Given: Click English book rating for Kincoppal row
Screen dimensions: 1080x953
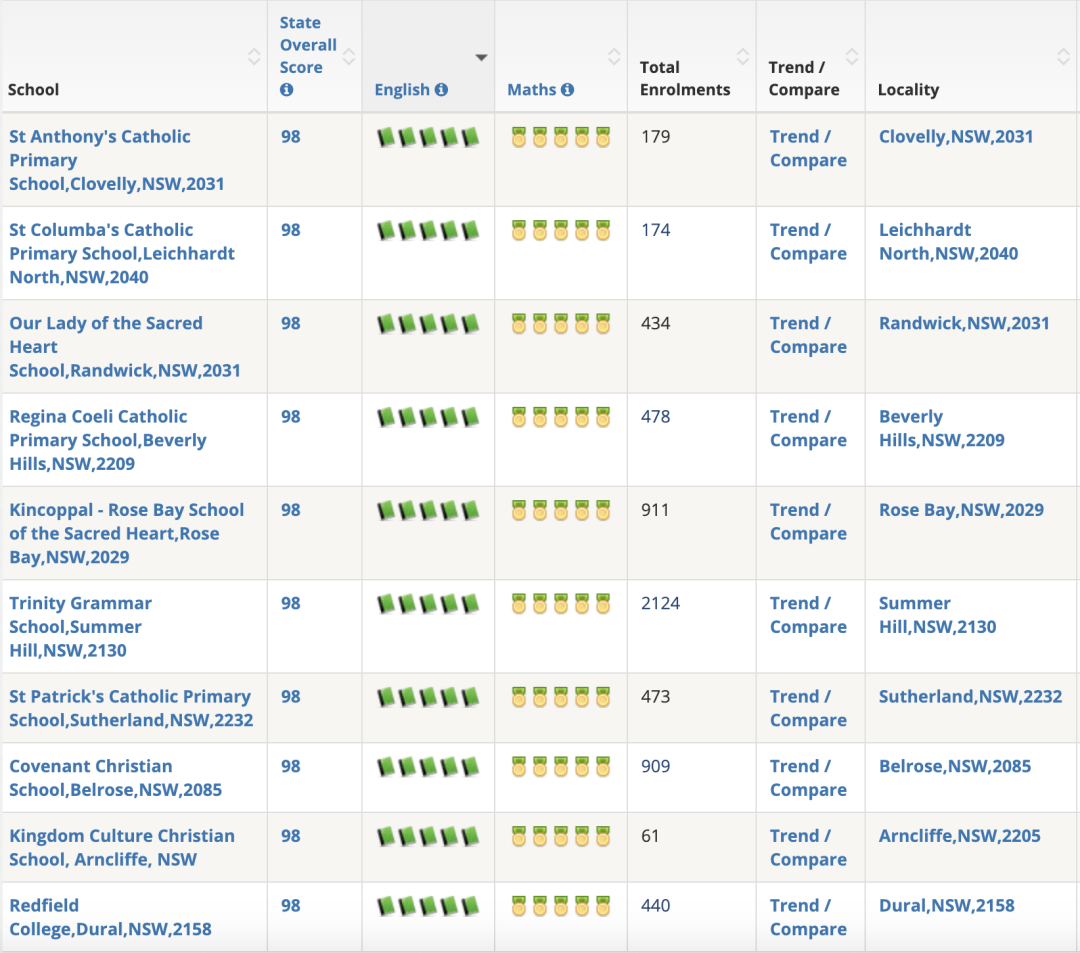Looking at the screenshot, I should (x=428, y=510).
